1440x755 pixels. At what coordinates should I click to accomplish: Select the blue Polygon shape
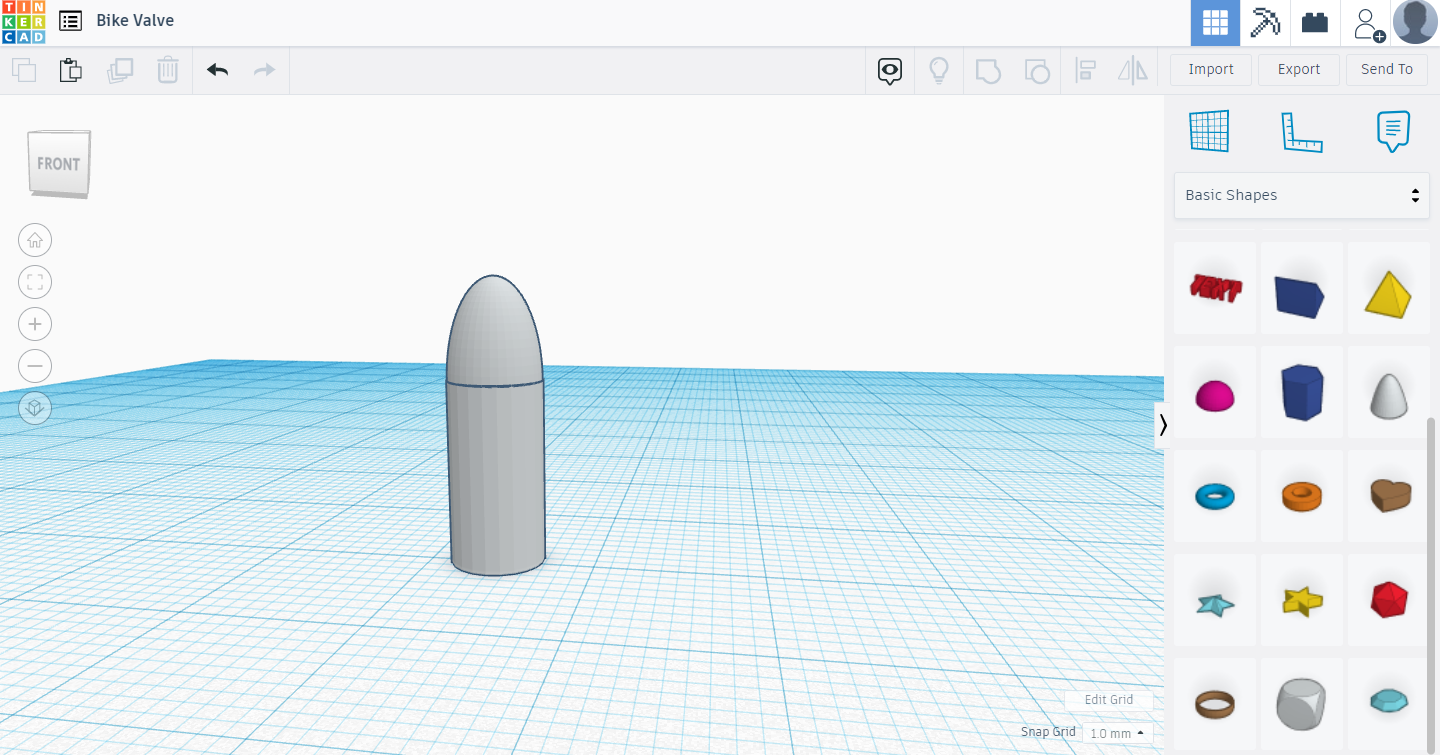coord(1301,392)
